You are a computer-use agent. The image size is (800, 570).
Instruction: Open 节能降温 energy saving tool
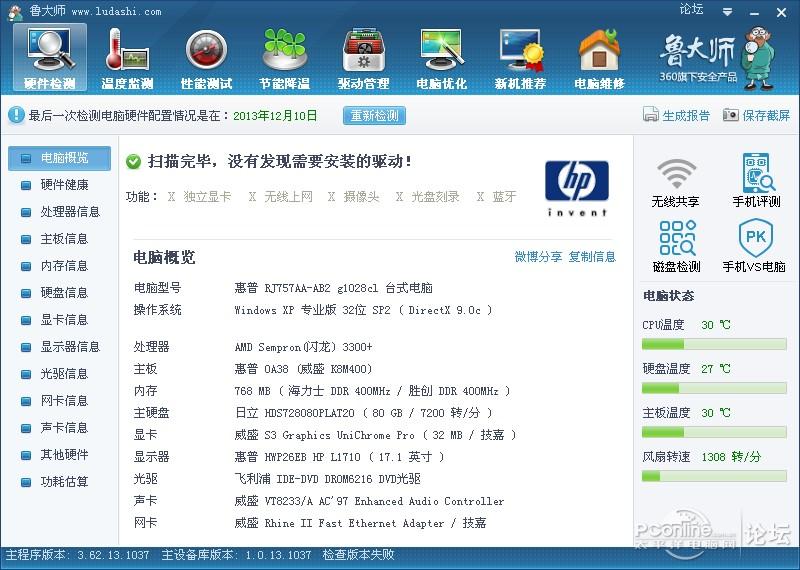click(x=285, y=58)
